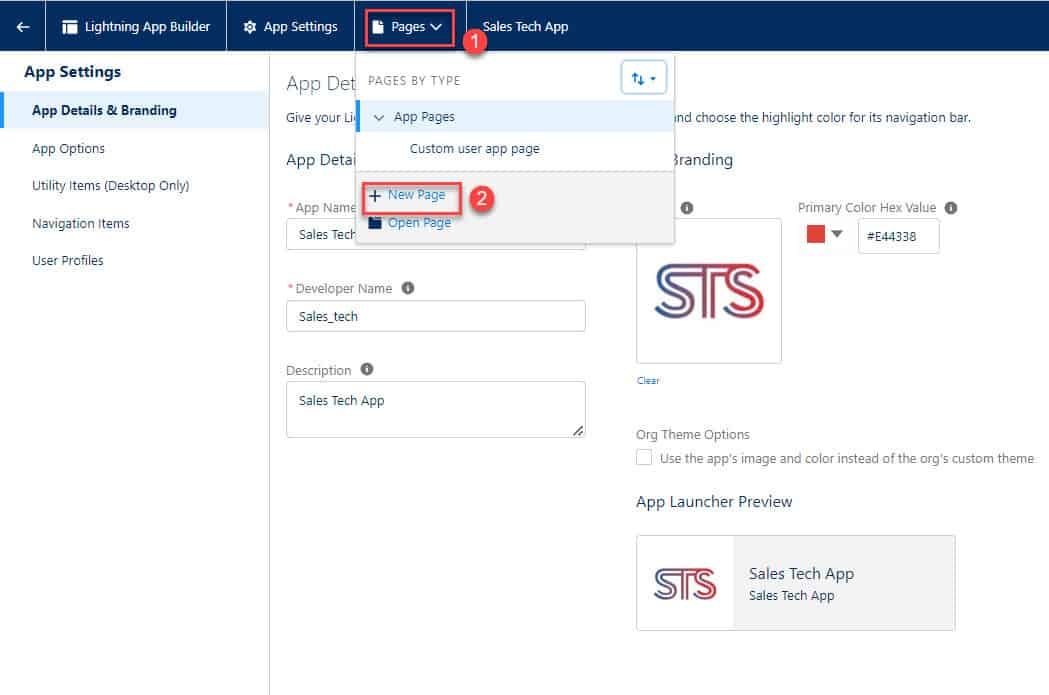This screenshot has width=1049, height=695.
Task: Open Lightning App Builder icon
Action: click(x=70, y=27)
